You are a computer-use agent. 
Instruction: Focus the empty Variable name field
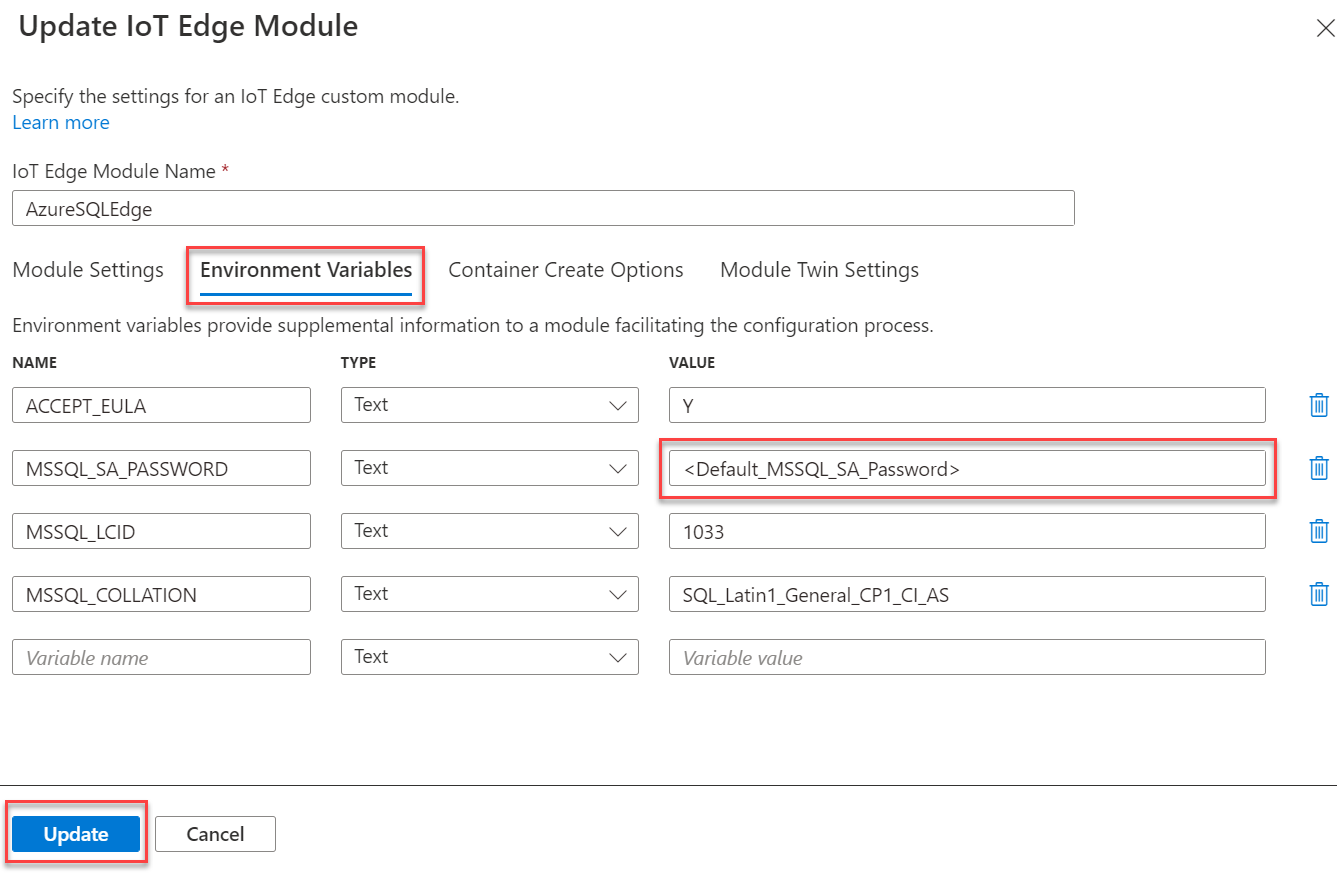[x=161, y=657]
